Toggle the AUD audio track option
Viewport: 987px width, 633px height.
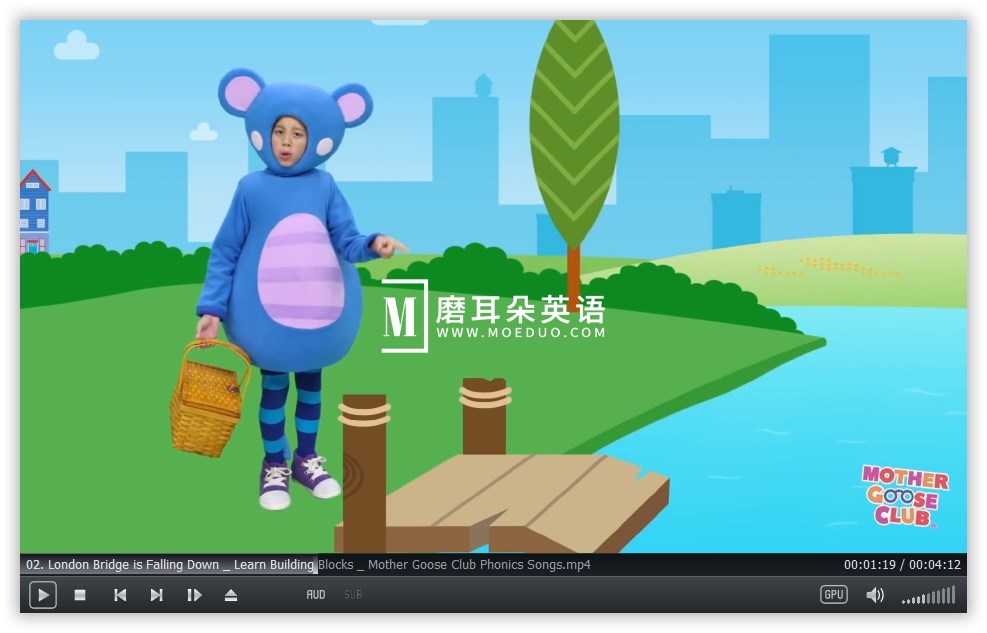pyautogui.click(x=315, y=594)
